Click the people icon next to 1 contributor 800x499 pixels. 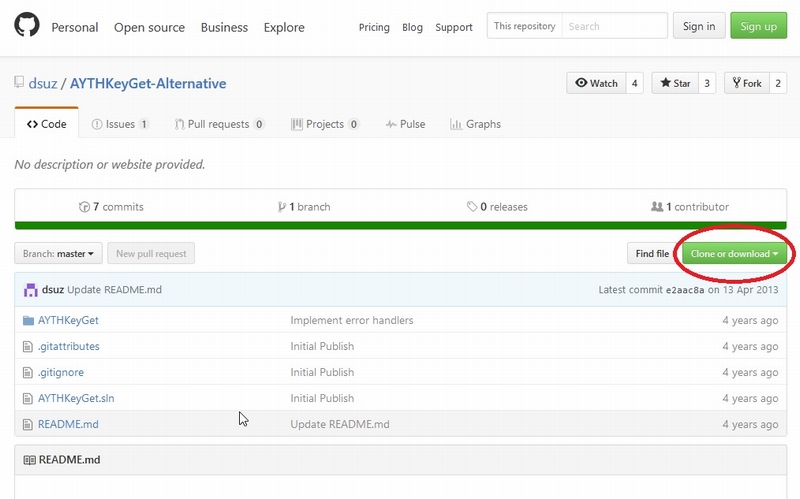[x=657, y=207]
